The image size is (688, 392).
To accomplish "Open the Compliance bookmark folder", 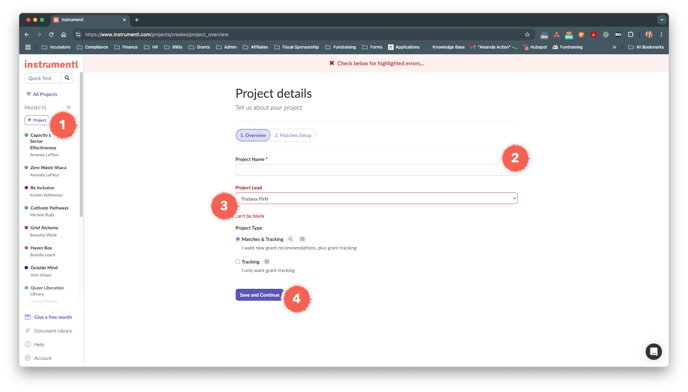I will pyautogui.click(x=92, y=47).
